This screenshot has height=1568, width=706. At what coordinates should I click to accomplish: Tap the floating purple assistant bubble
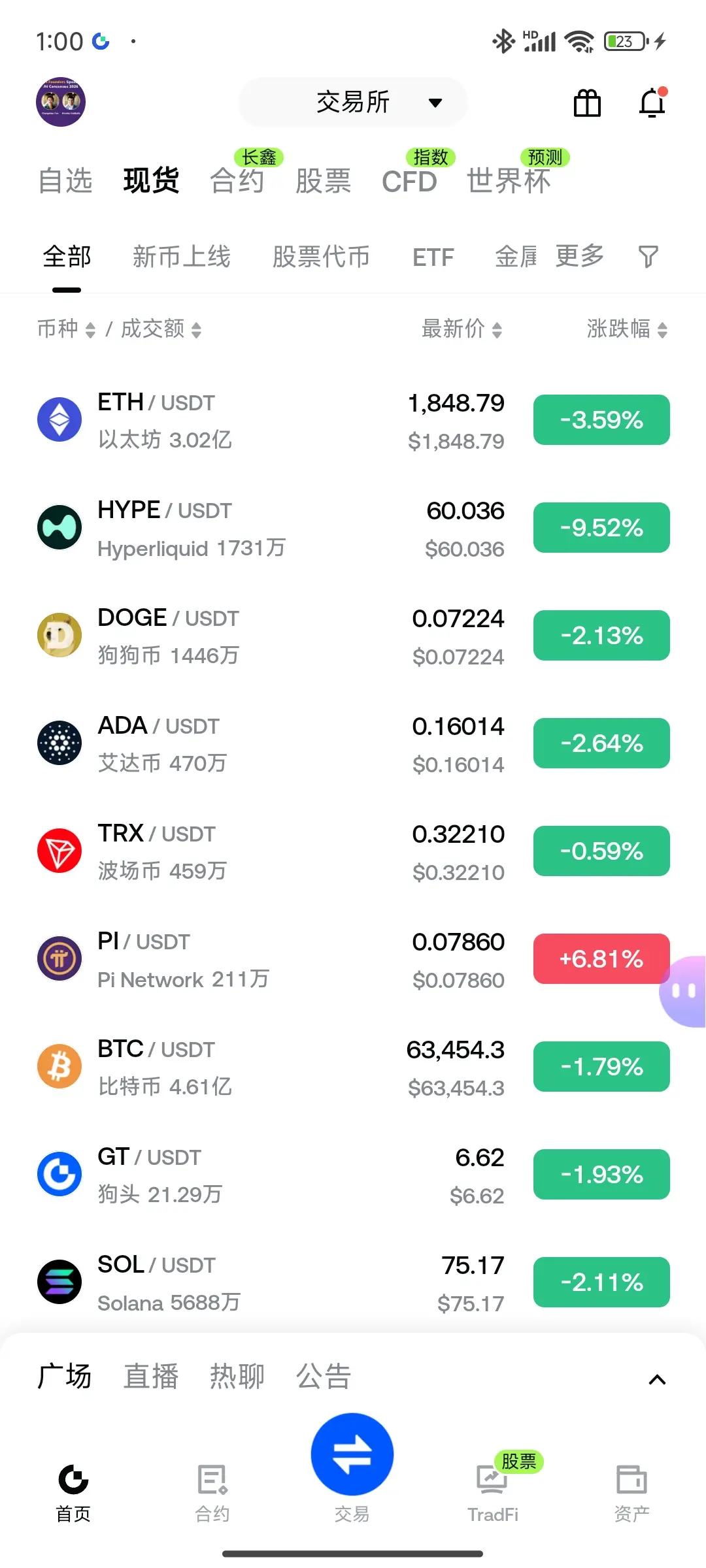683,992
